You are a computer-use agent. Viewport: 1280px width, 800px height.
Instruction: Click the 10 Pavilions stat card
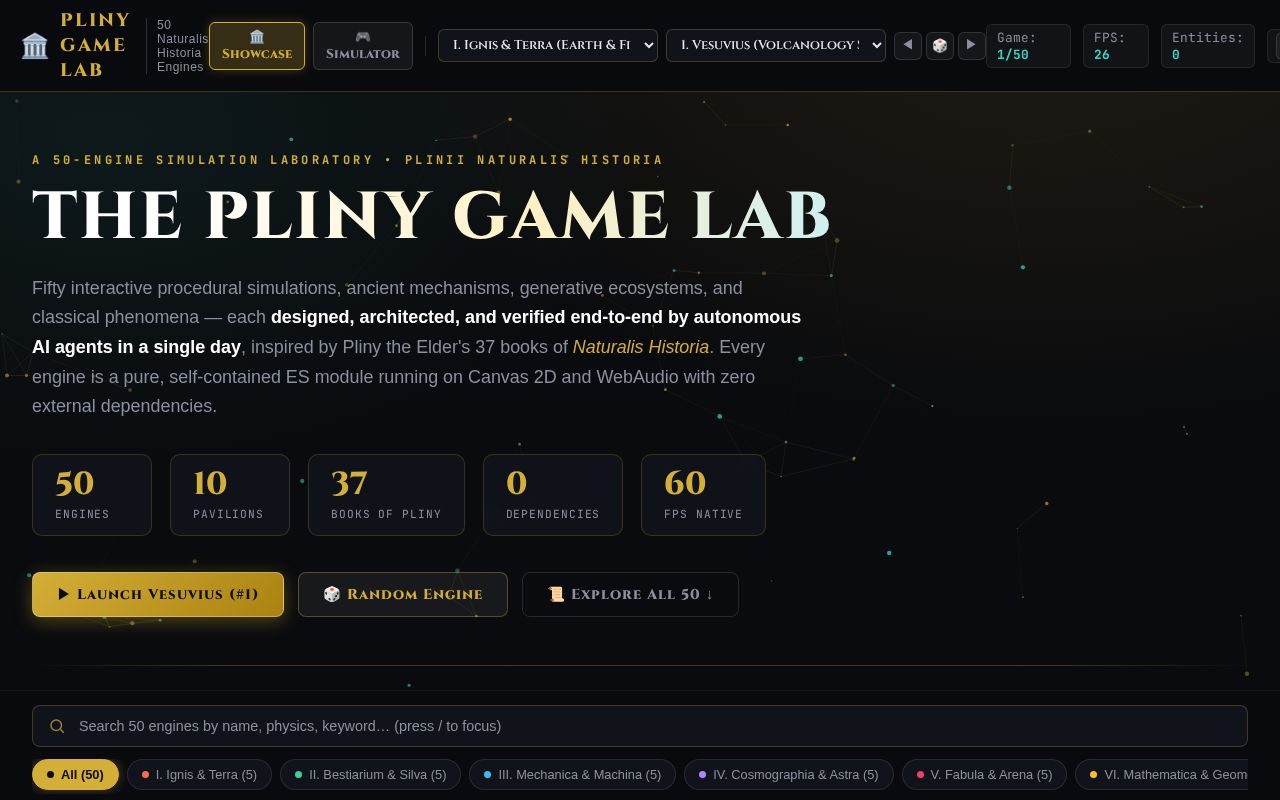coord(230,495)
